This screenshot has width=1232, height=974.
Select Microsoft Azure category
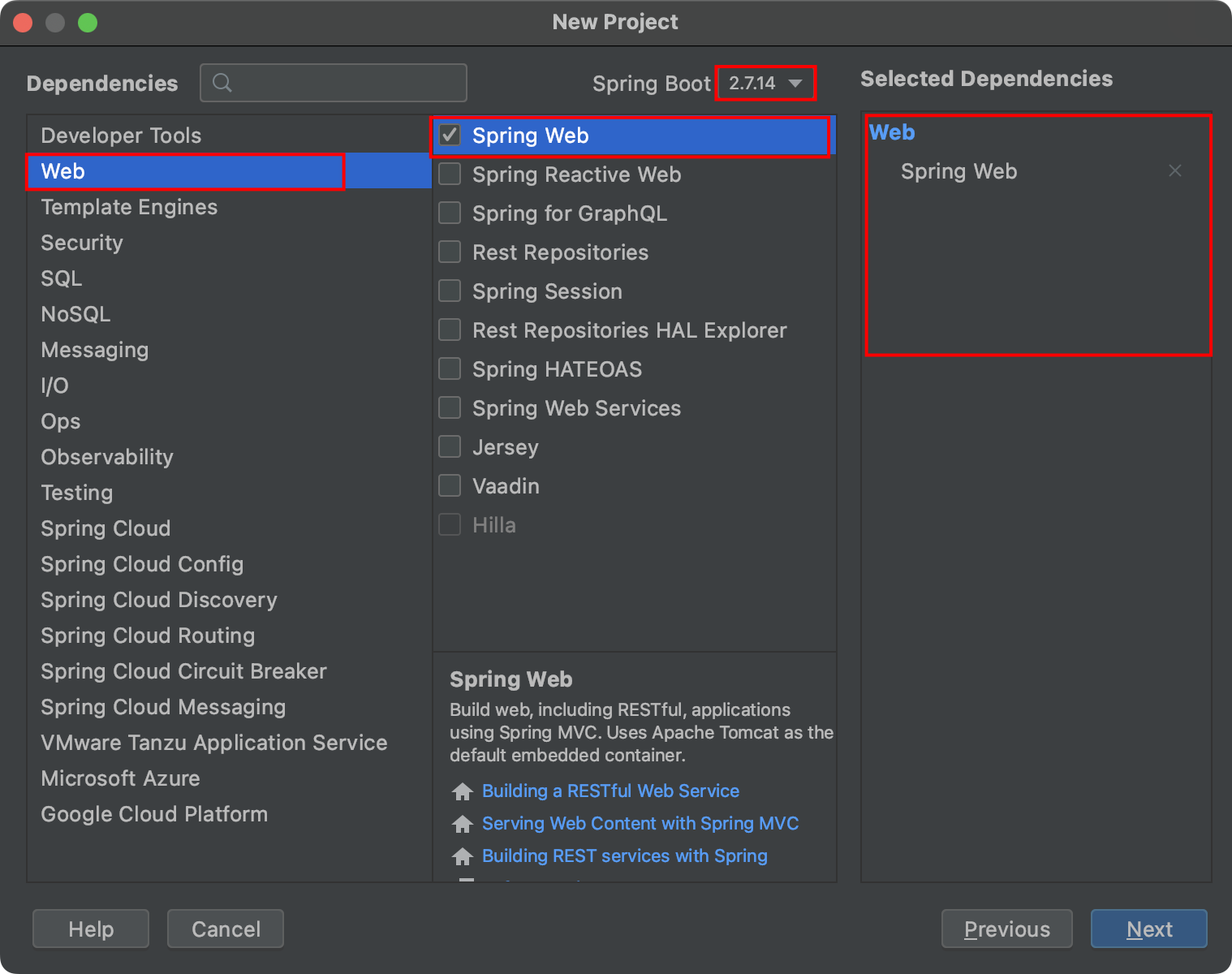point(229,778)
